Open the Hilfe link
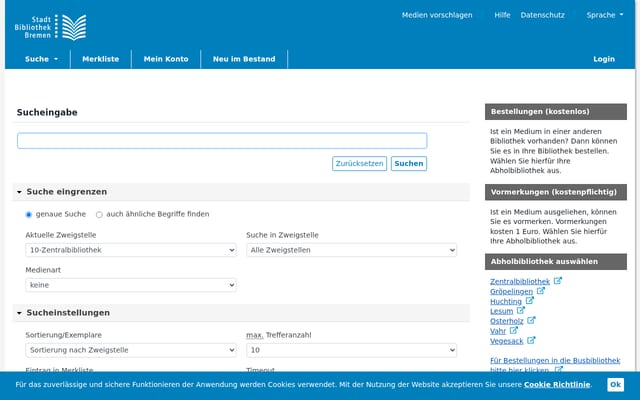Viewport: 640px width, 400px height. point(502,15)
